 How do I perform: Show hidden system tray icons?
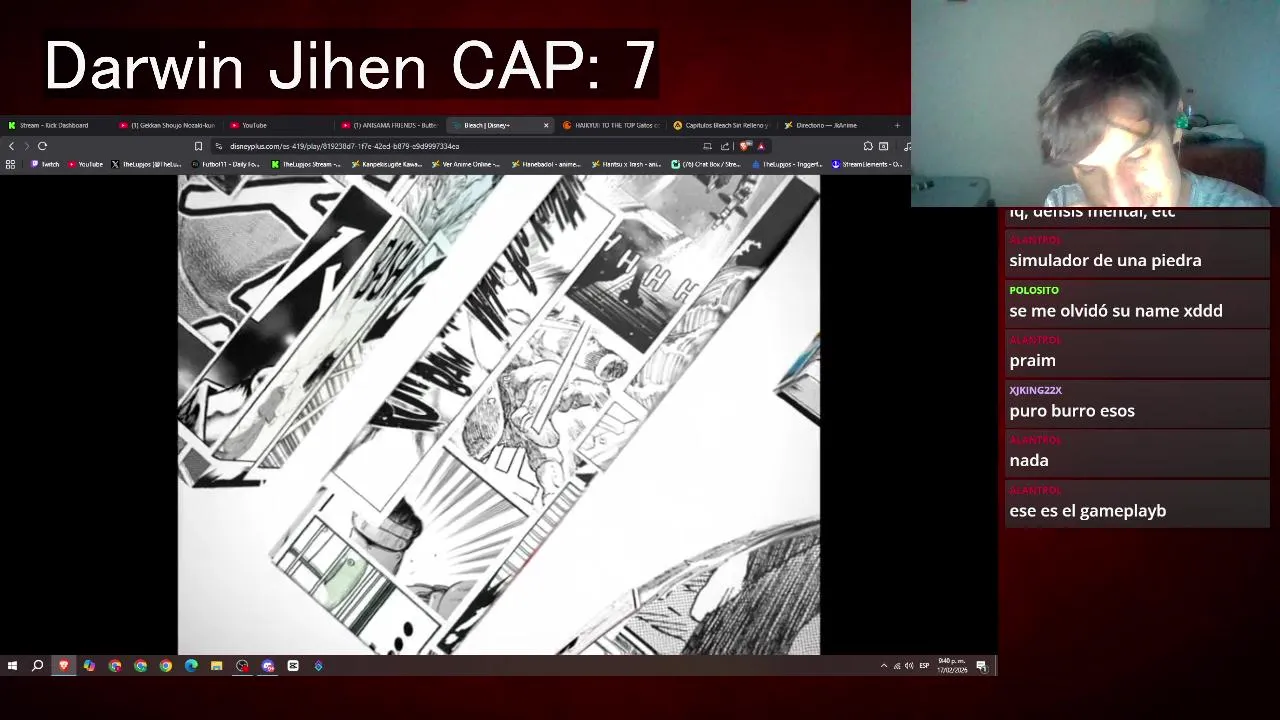[x=883, y=666]
